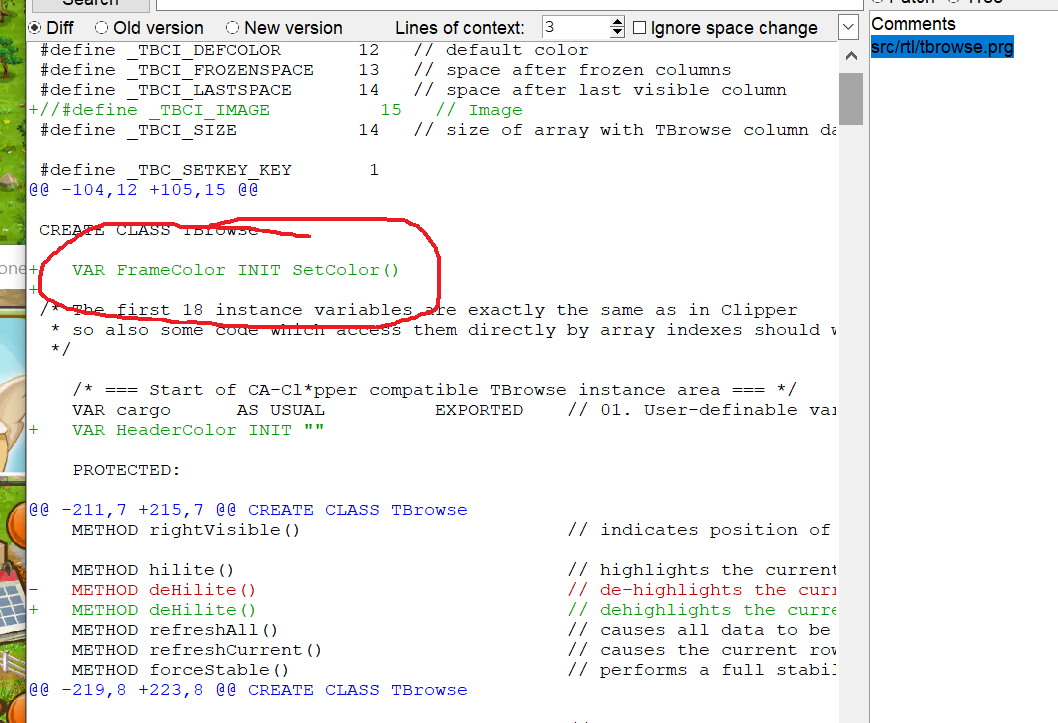Click the Lines of context input field
Image resolution: width=1058 pixels, height=723 pixels.
[x=573, y=28]
